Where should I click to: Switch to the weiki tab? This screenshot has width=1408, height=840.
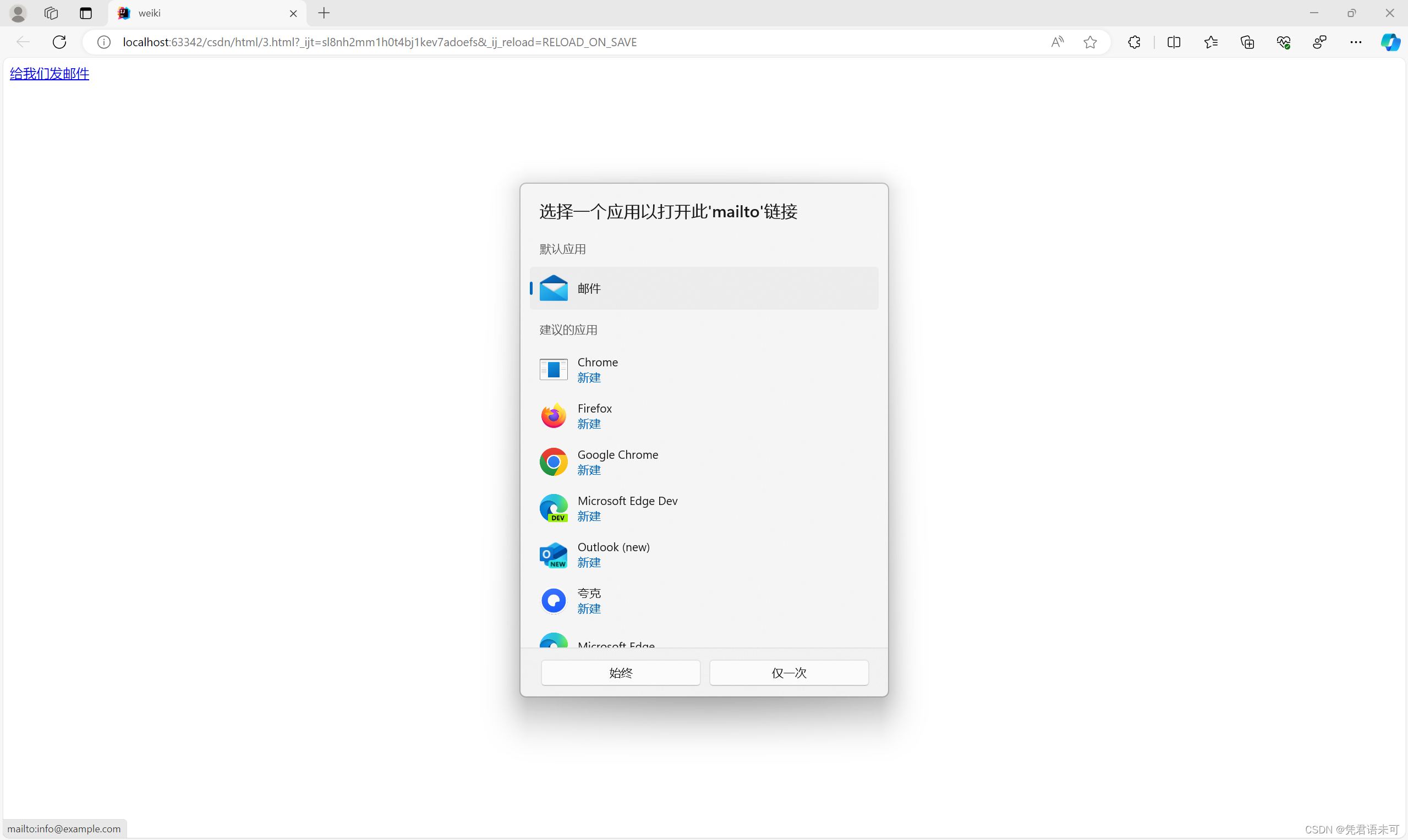[187, 13]
